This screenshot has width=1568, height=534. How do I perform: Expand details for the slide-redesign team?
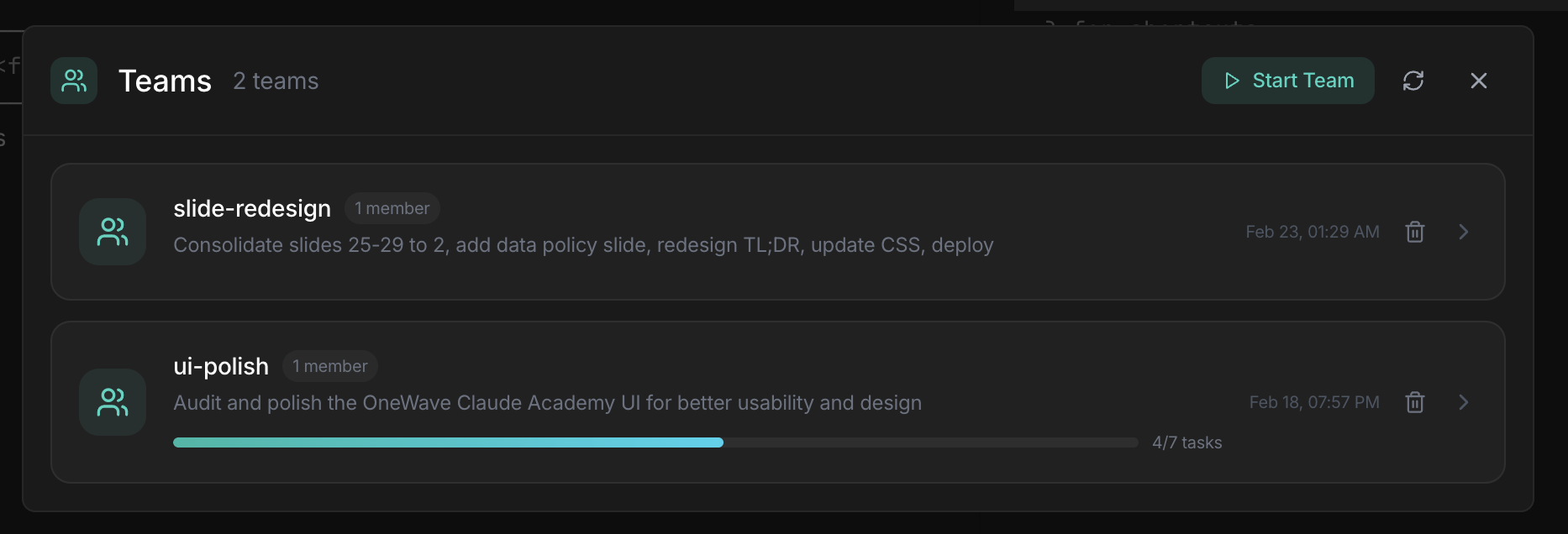tap(1464, 232)
